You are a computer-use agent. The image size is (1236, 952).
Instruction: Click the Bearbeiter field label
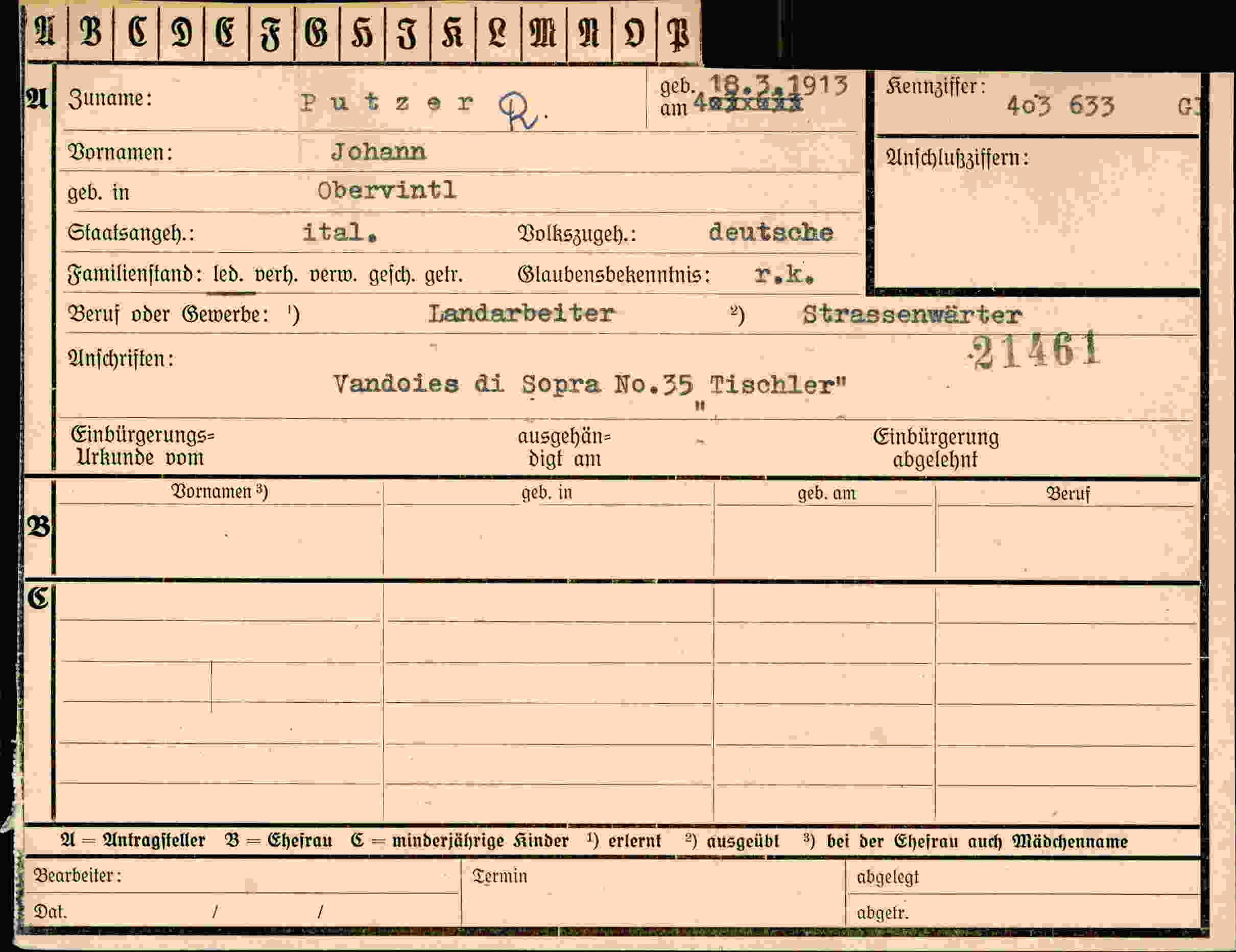tap(78, 875)
